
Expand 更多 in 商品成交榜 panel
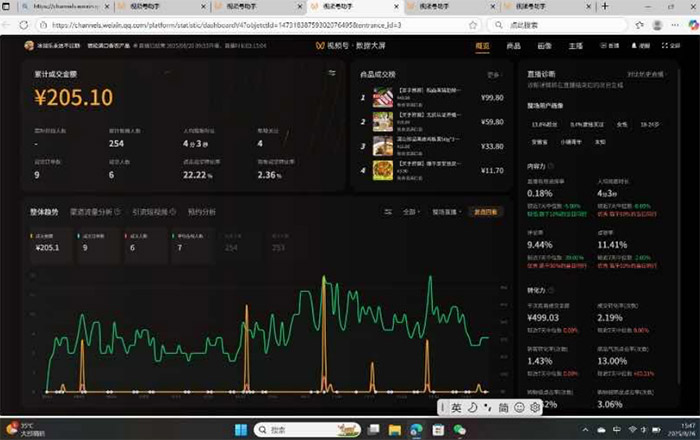(x=493, y=75)
